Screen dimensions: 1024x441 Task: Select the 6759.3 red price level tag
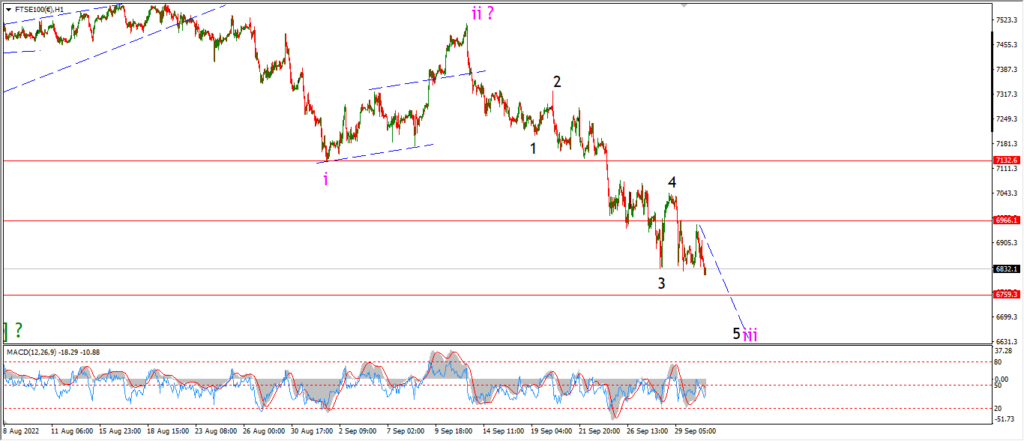[1006, 295]
